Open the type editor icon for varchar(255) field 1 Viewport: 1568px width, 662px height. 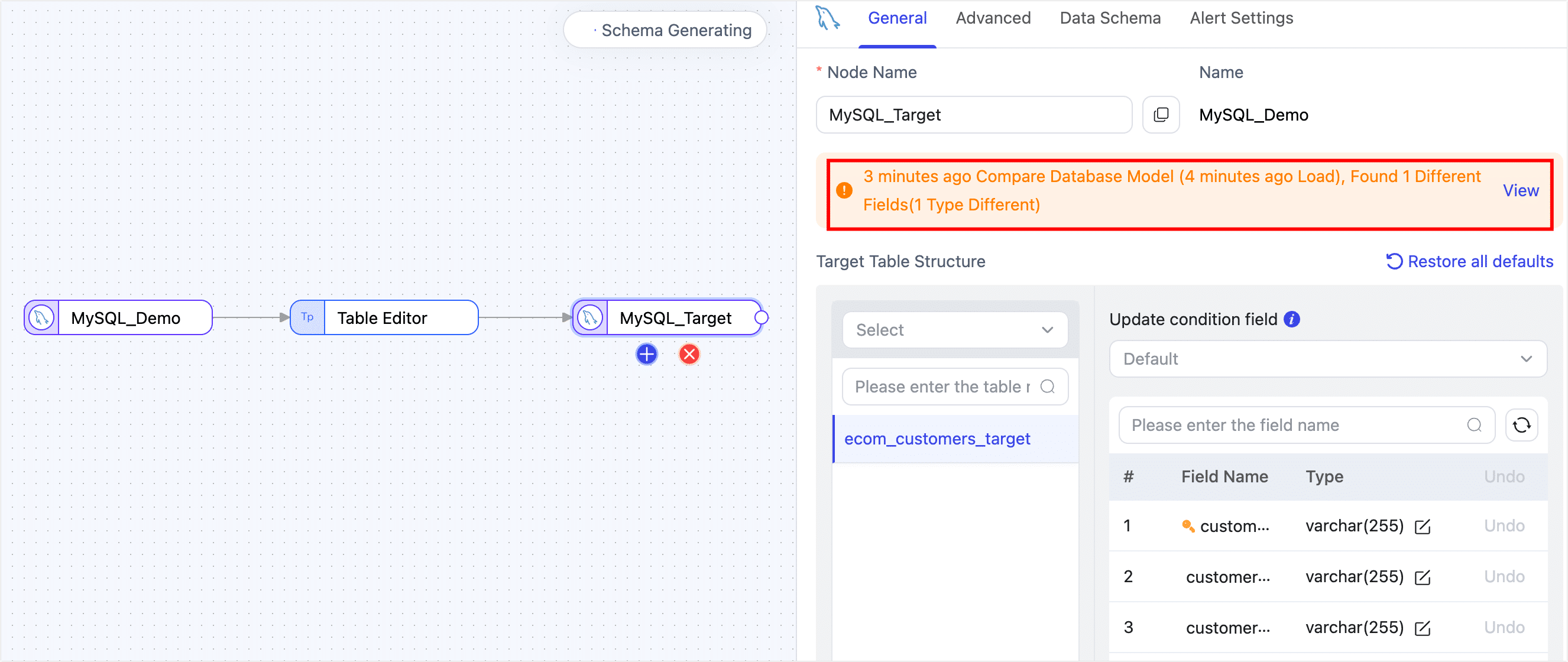[x=1423, y=525]
